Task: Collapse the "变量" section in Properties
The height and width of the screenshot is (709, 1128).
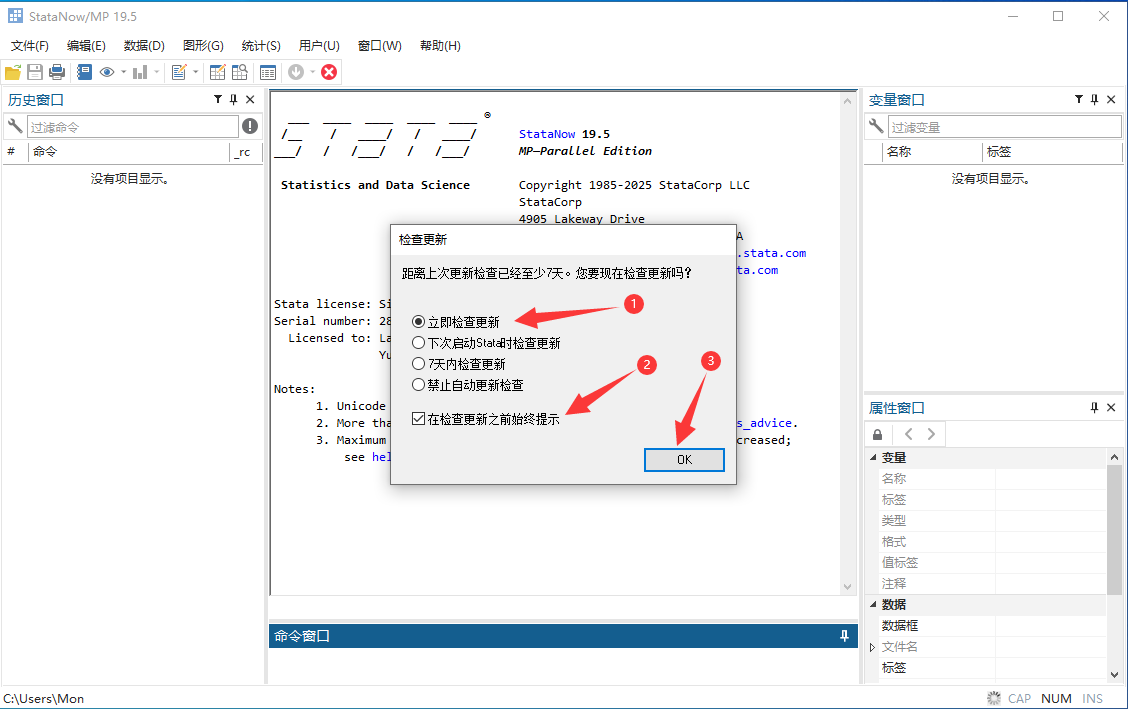Action: pos(873,457)
